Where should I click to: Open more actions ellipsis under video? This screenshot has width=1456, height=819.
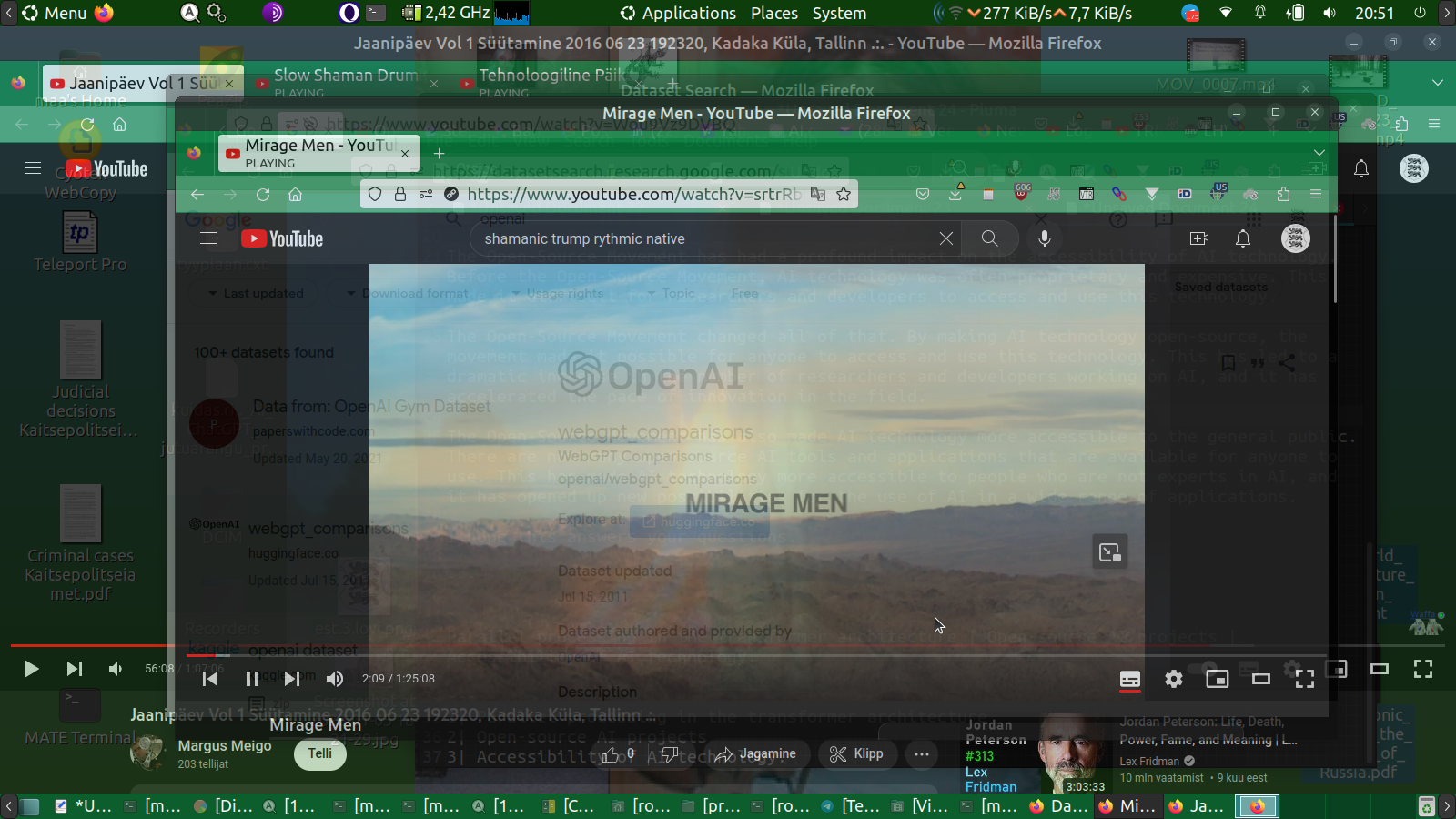(922, 753)
